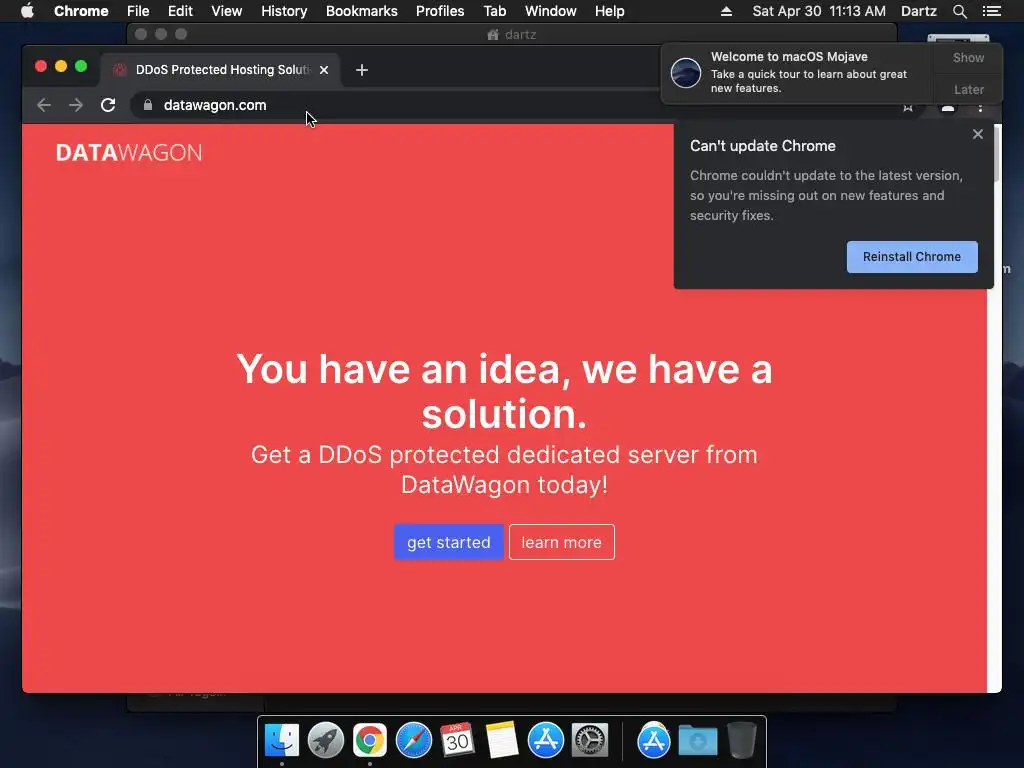Open the File menu
Screen dimensions: 1024x768
[x=138, y=11]
